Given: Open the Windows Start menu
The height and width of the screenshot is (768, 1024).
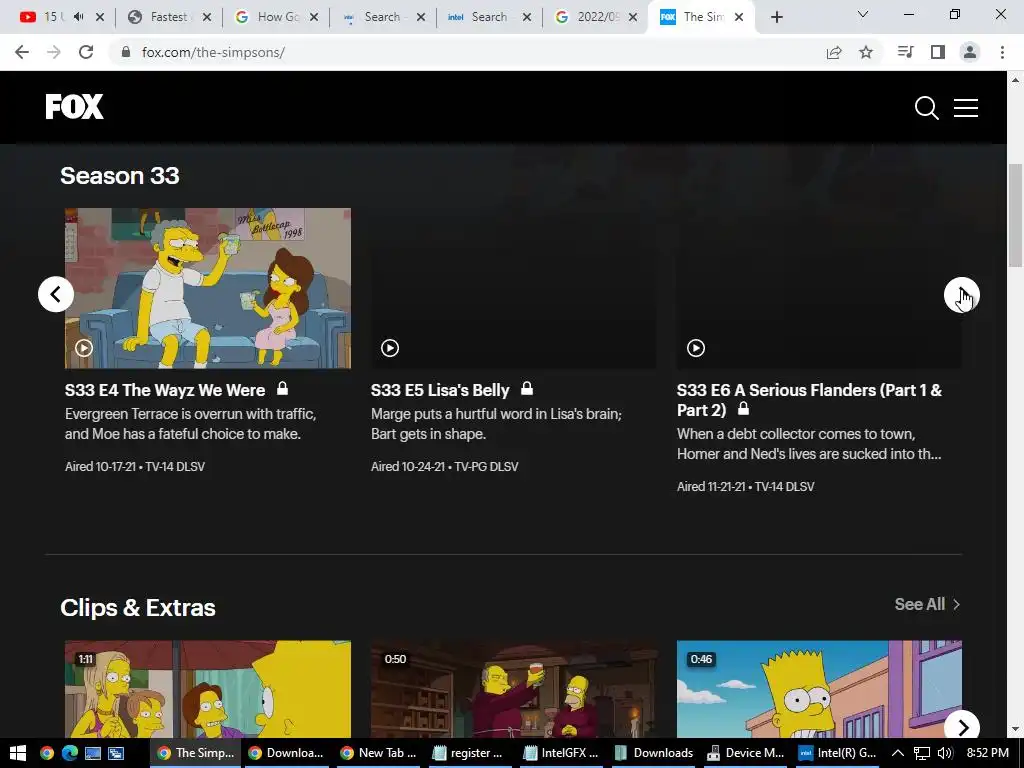Looking at the screenshot, I should tap(18, 753).
